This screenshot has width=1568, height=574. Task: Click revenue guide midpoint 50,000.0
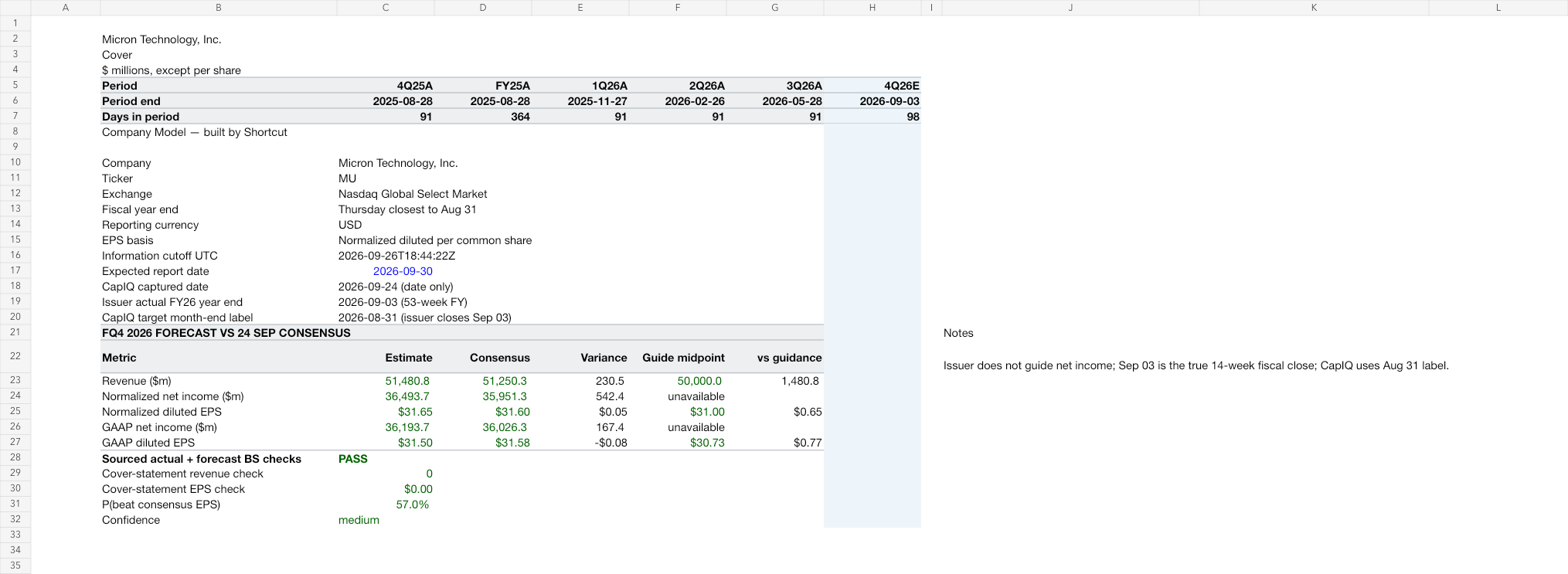[699, 381]
